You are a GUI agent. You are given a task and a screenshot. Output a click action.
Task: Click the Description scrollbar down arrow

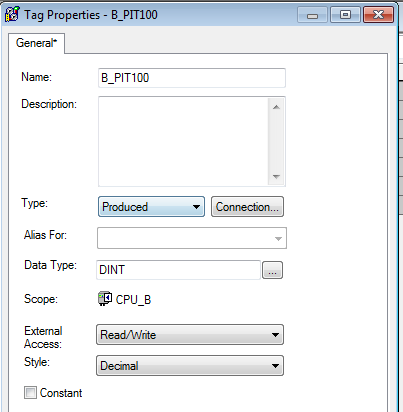(276, 176)
